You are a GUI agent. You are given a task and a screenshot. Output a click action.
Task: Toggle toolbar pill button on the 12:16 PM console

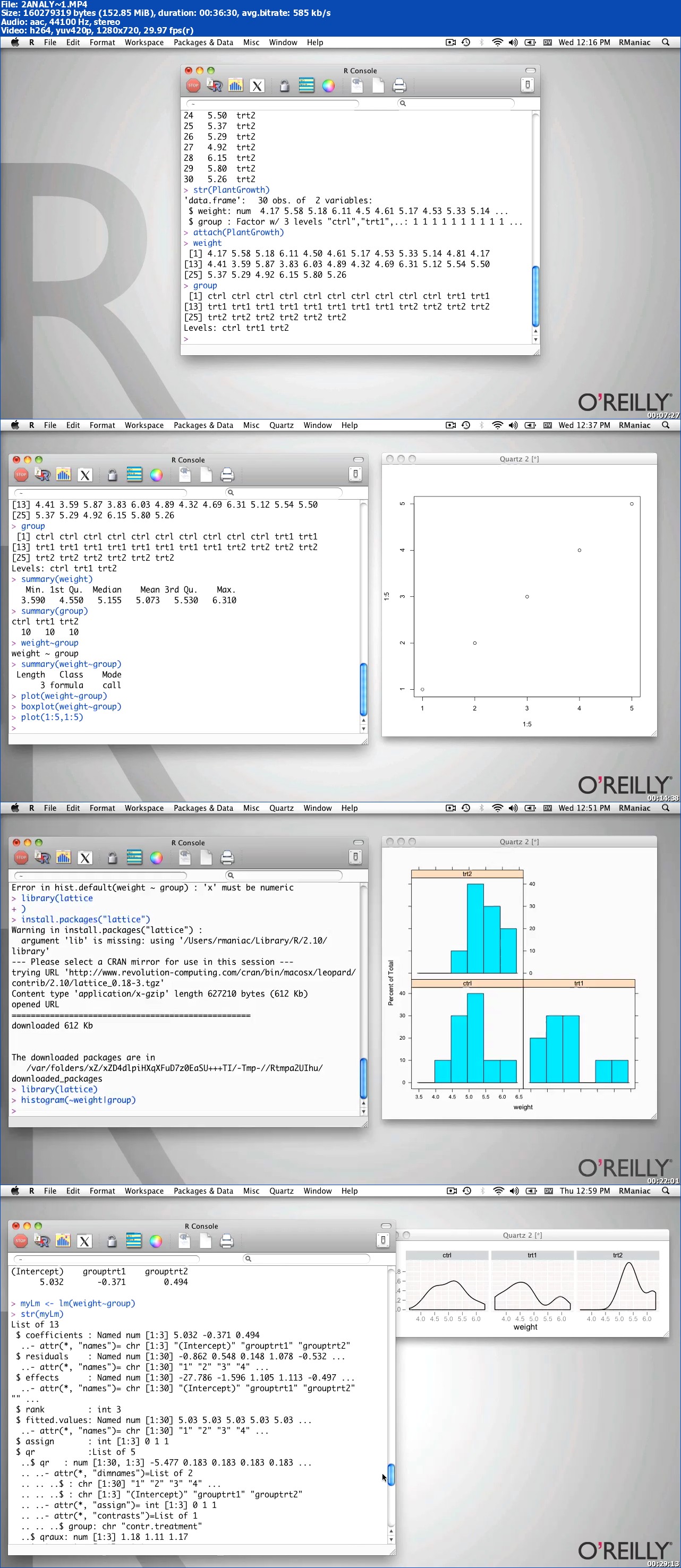[531, 70]
